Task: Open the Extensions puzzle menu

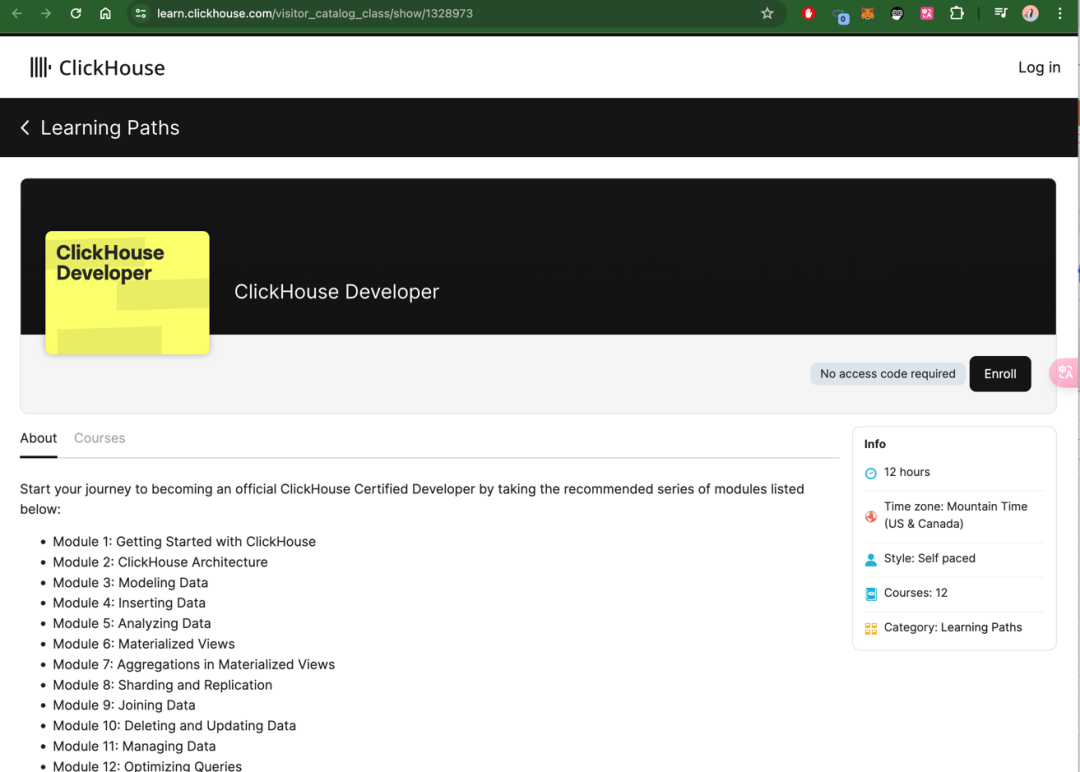Action: click(x=957, y=13)
